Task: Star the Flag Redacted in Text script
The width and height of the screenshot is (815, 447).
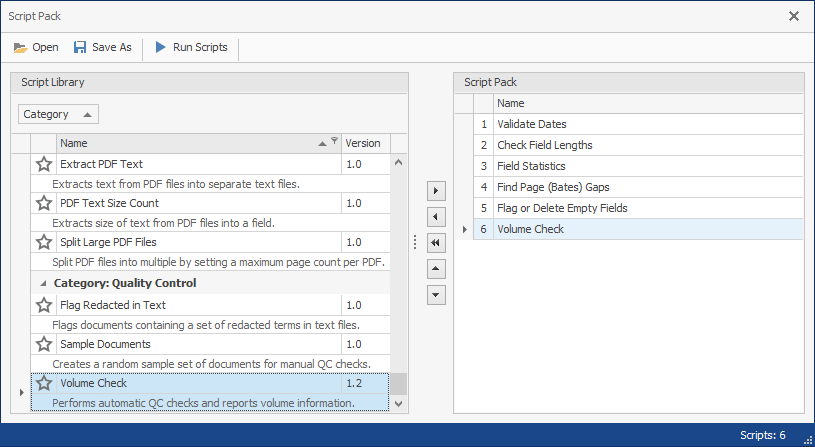Action: (x=44, y=306)
